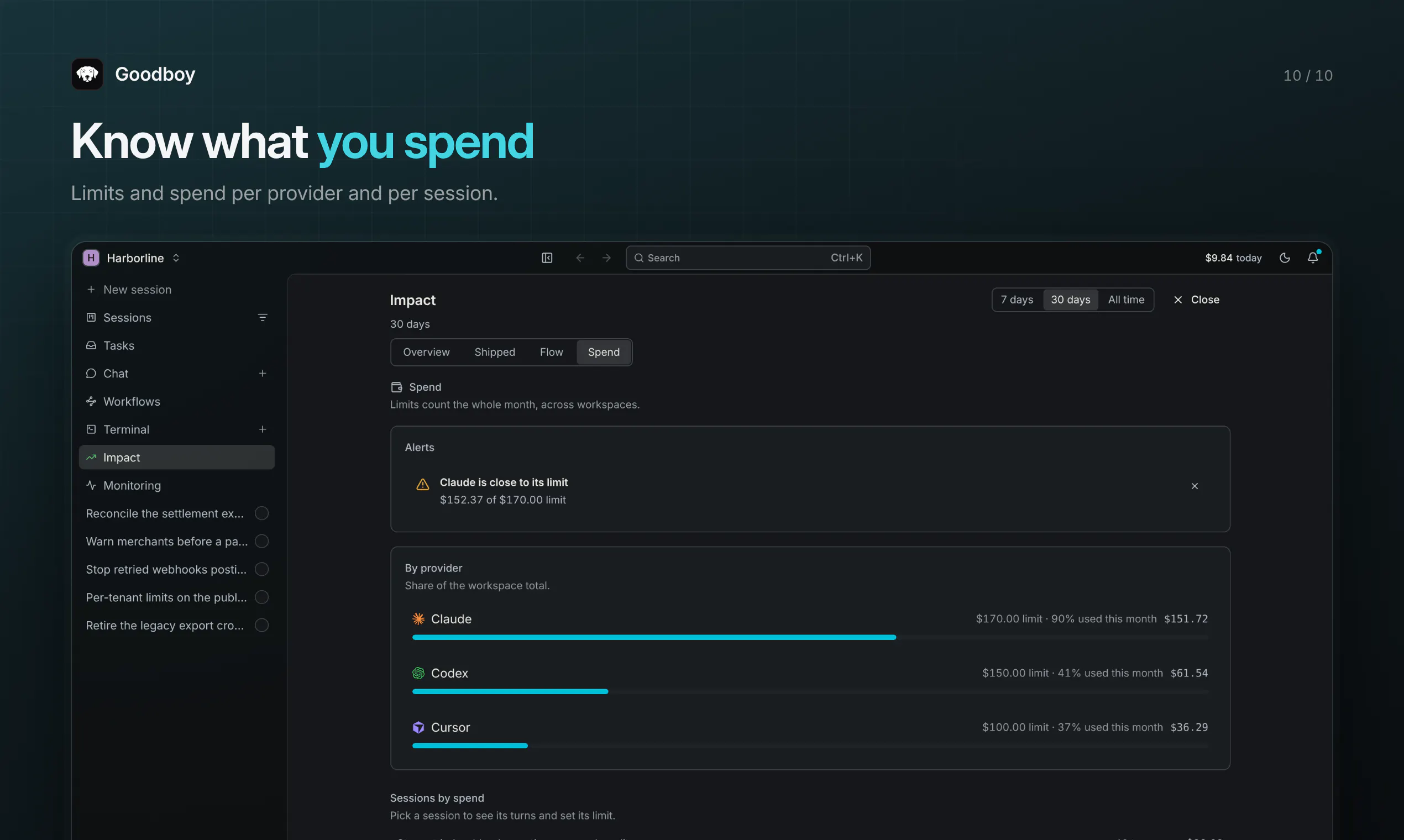Click the Harborline workspace avatar
Image resolution: width=1404 pixels, height=840 pixels.
coord(91,258)
